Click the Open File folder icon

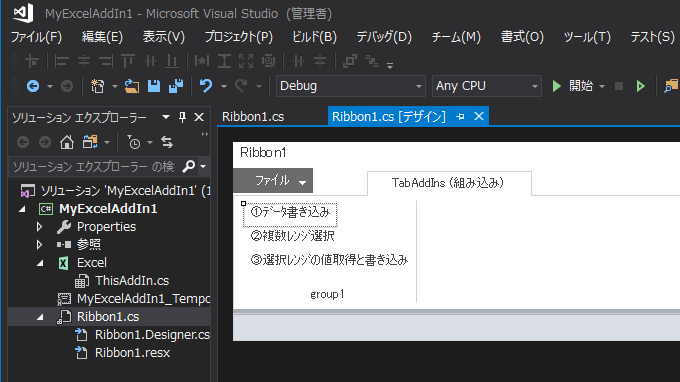pyautogui.click(x=132, y=86)
